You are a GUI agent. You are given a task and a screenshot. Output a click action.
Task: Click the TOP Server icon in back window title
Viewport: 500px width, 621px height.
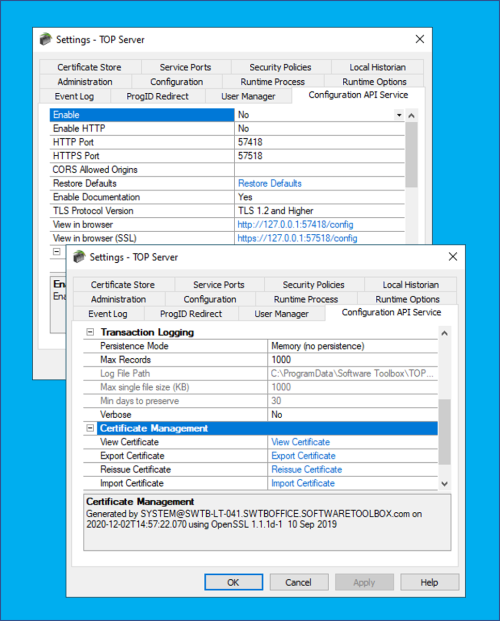pyautogui.click(x=46, y=39)
